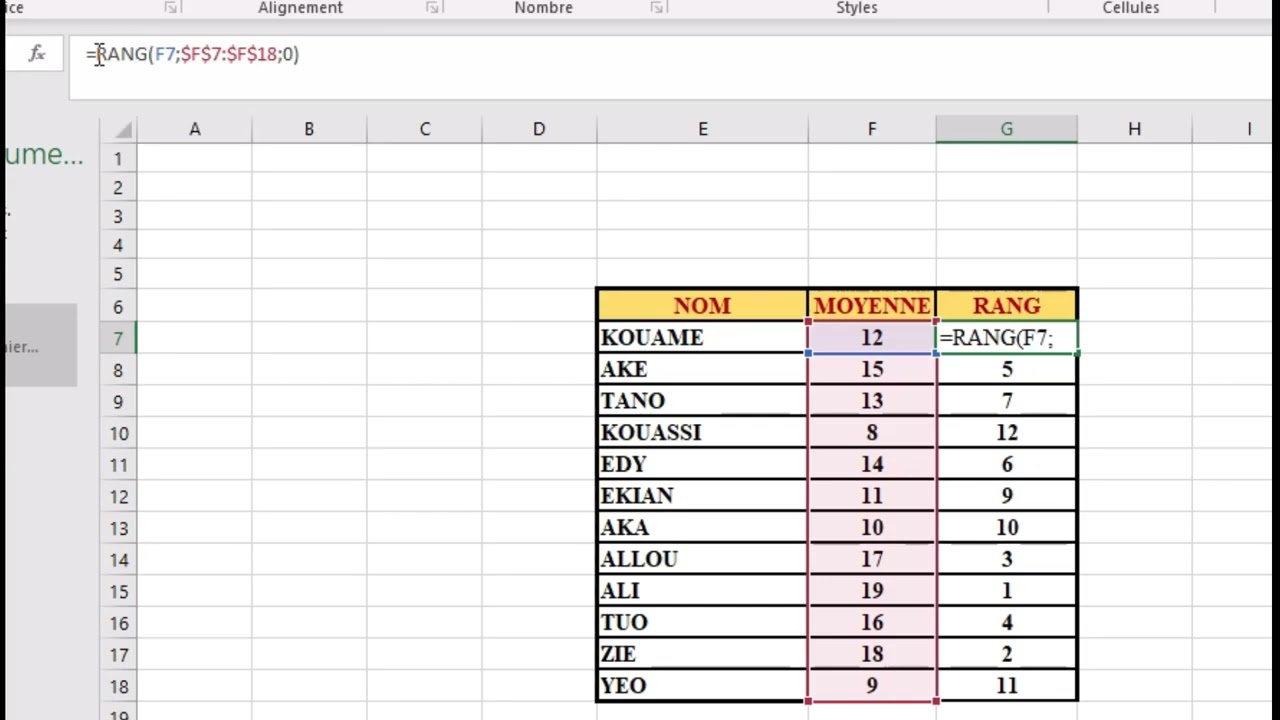The image size is (1280, 720).
Task: Select row 1 header
Action: (x=118, y=159)
